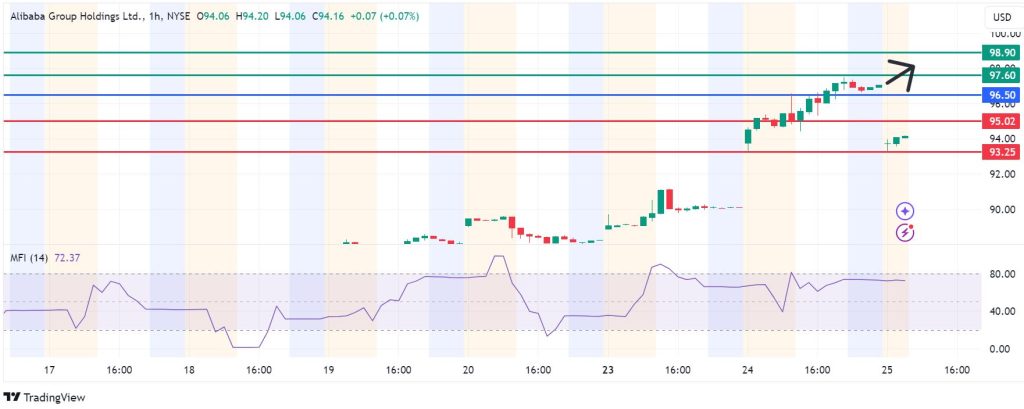Click date label 23 on time axis
The image size is (1024, 409).
pos(608,370)
